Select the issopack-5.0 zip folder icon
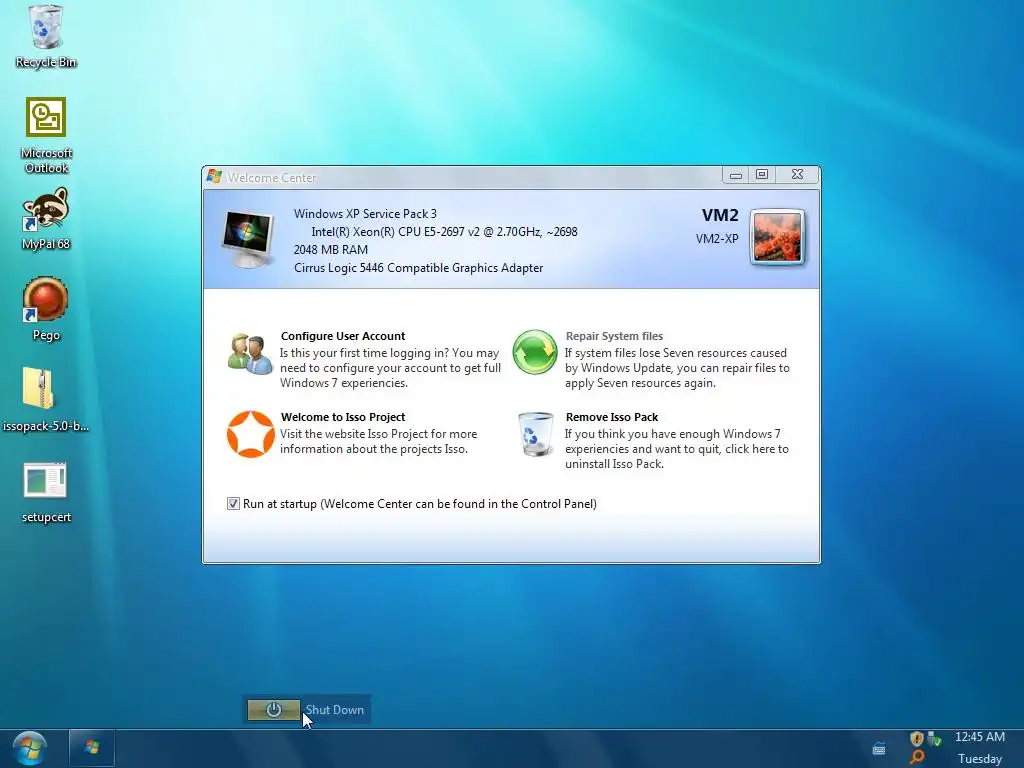 (x=39, y=389)
